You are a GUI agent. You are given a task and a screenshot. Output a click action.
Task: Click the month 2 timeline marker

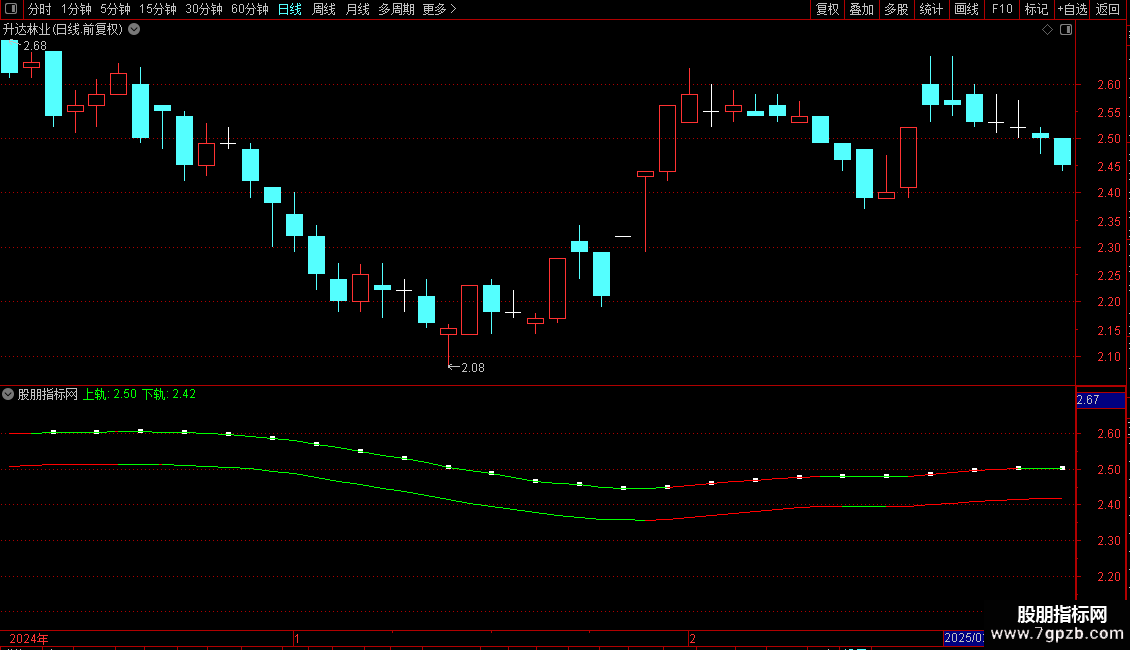point(693,638)
